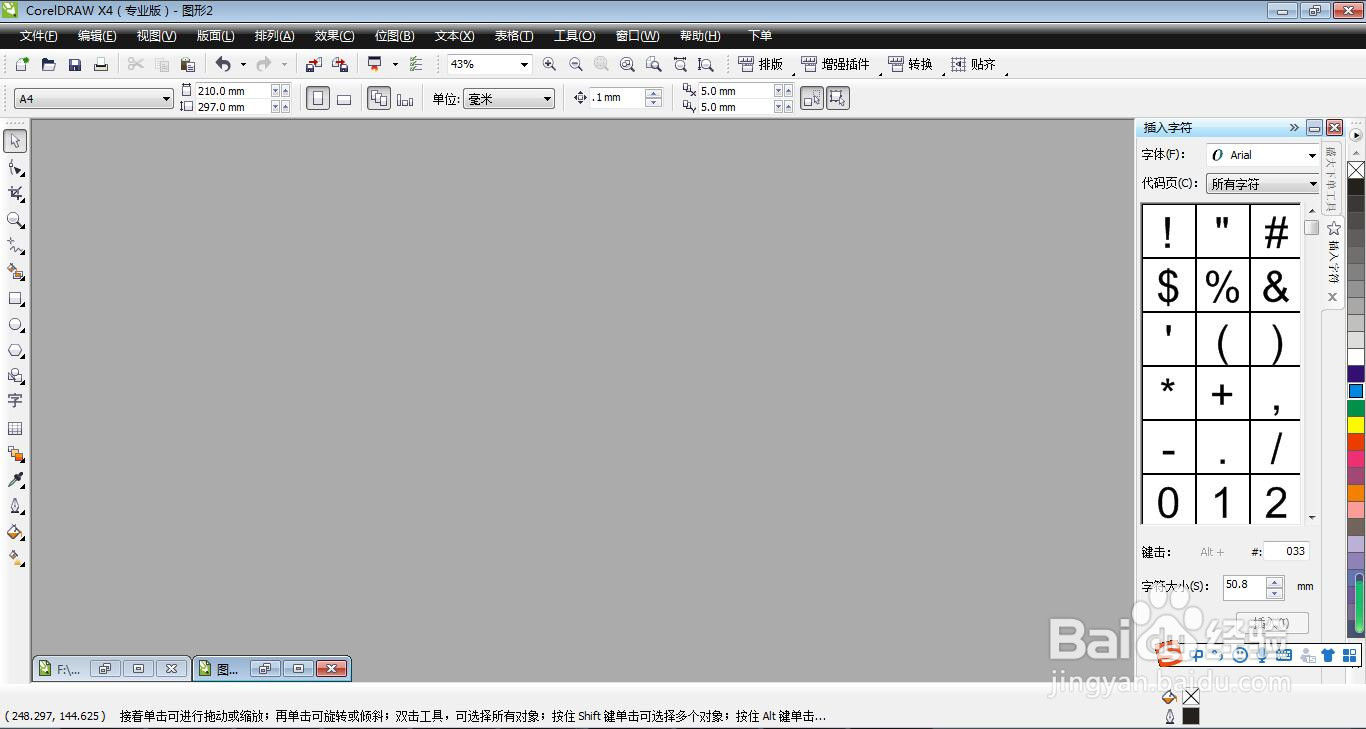Click the 增强插件 toolbar button

(836, 64)
